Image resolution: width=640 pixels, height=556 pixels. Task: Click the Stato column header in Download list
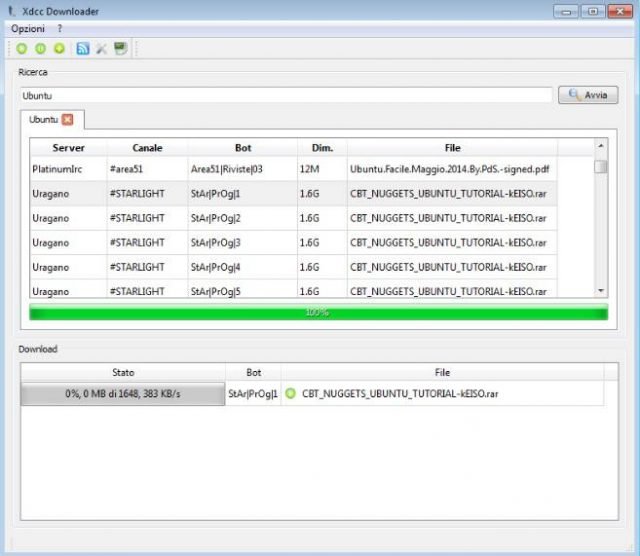pyautogui.click(x=123, y=372)
